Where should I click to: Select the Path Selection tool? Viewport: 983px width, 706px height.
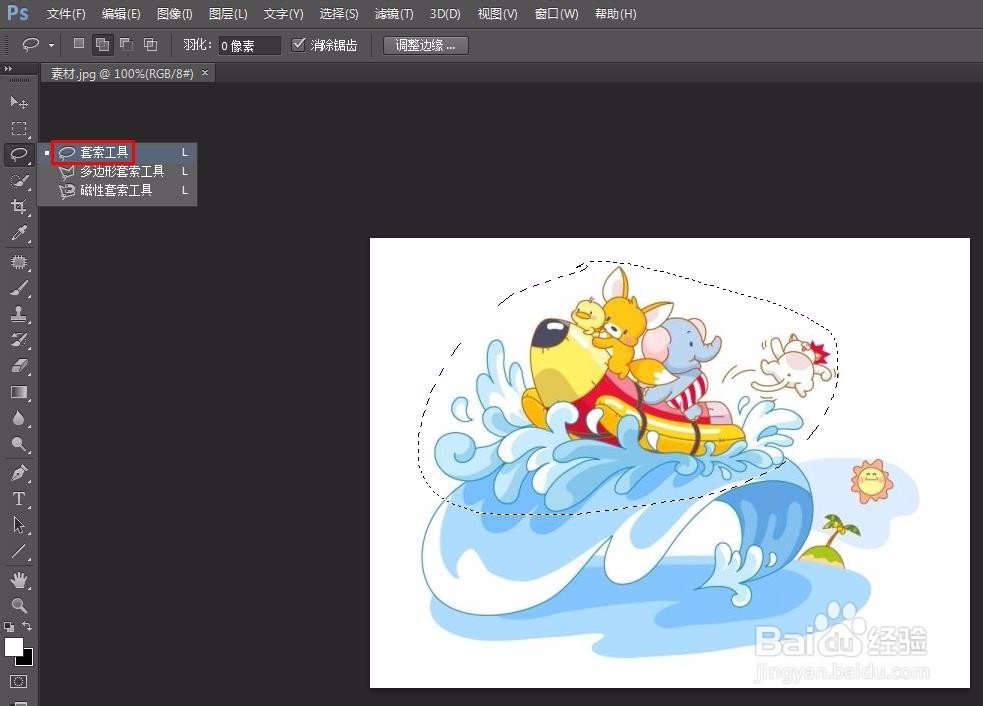tap(19, 525)
